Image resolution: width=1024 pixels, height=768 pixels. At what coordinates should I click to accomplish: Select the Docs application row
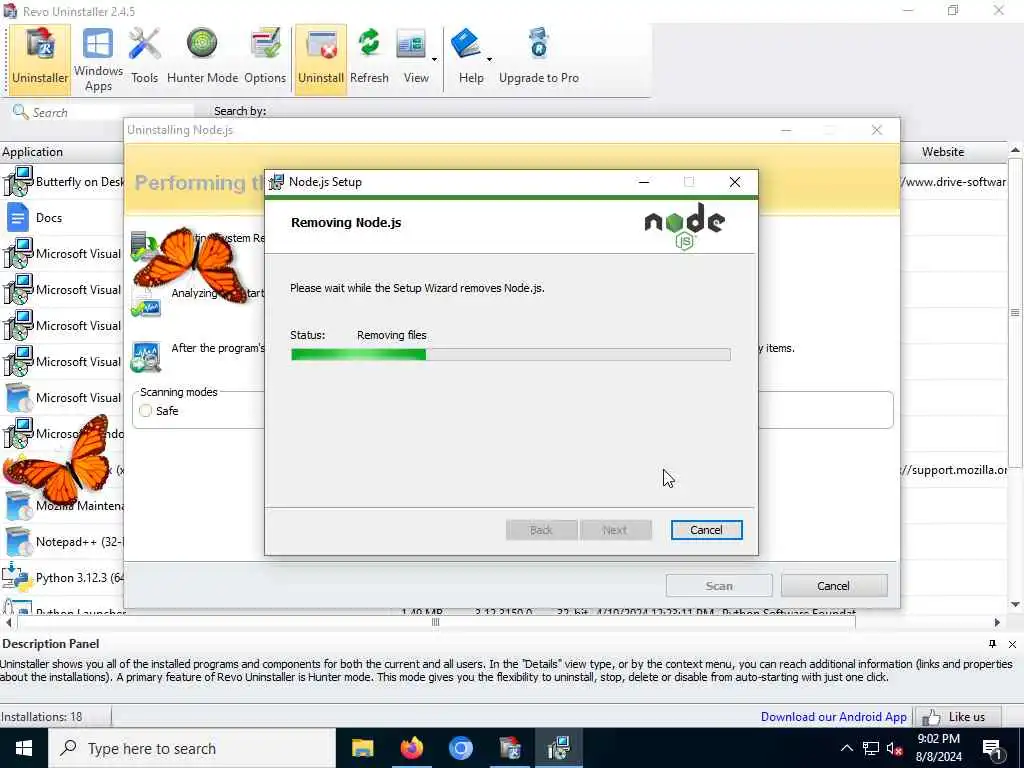click(x=62, y=217)
